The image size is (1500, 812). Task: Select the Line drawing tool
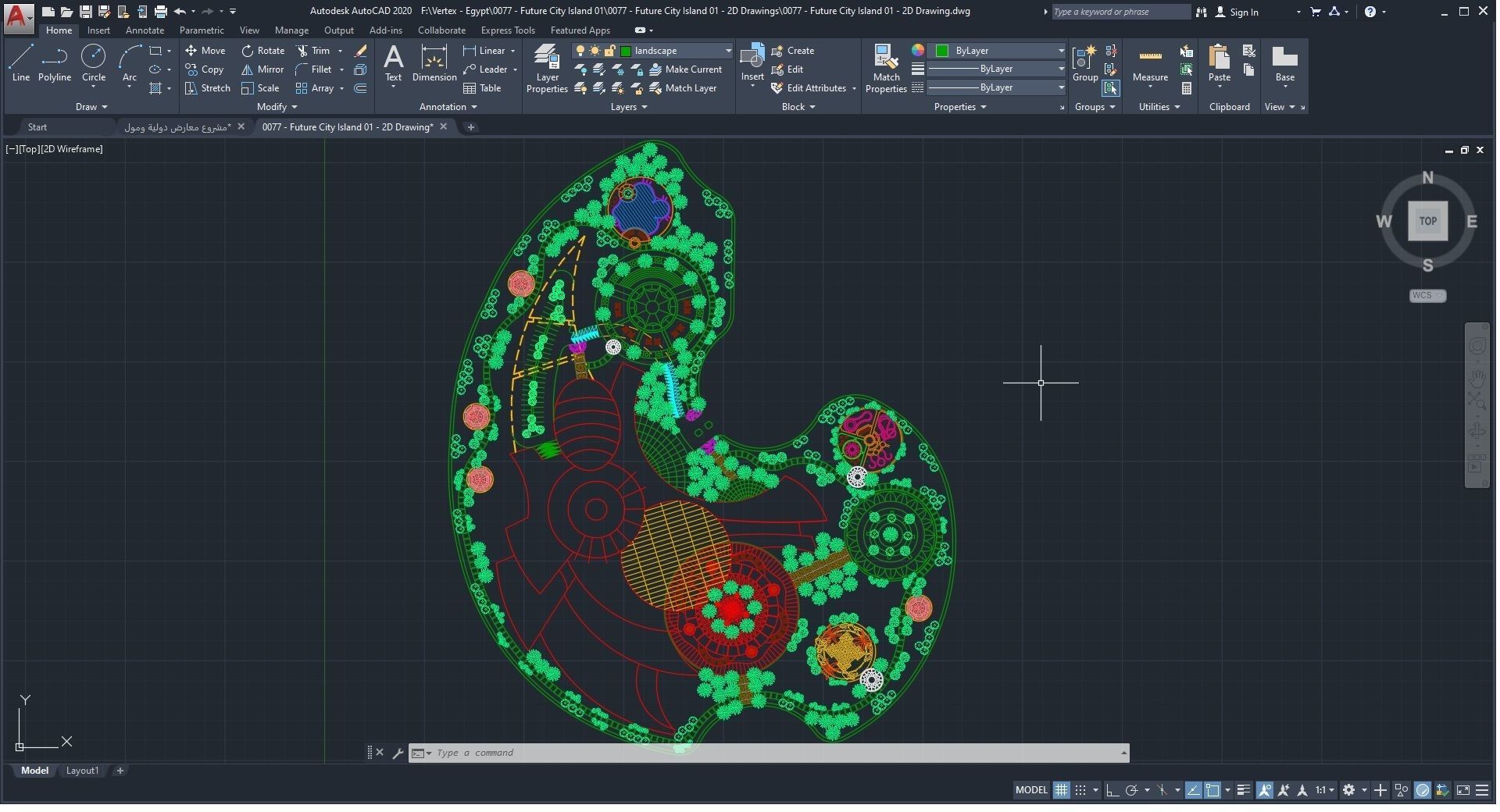pyautogui.click(x=21, y=63)
